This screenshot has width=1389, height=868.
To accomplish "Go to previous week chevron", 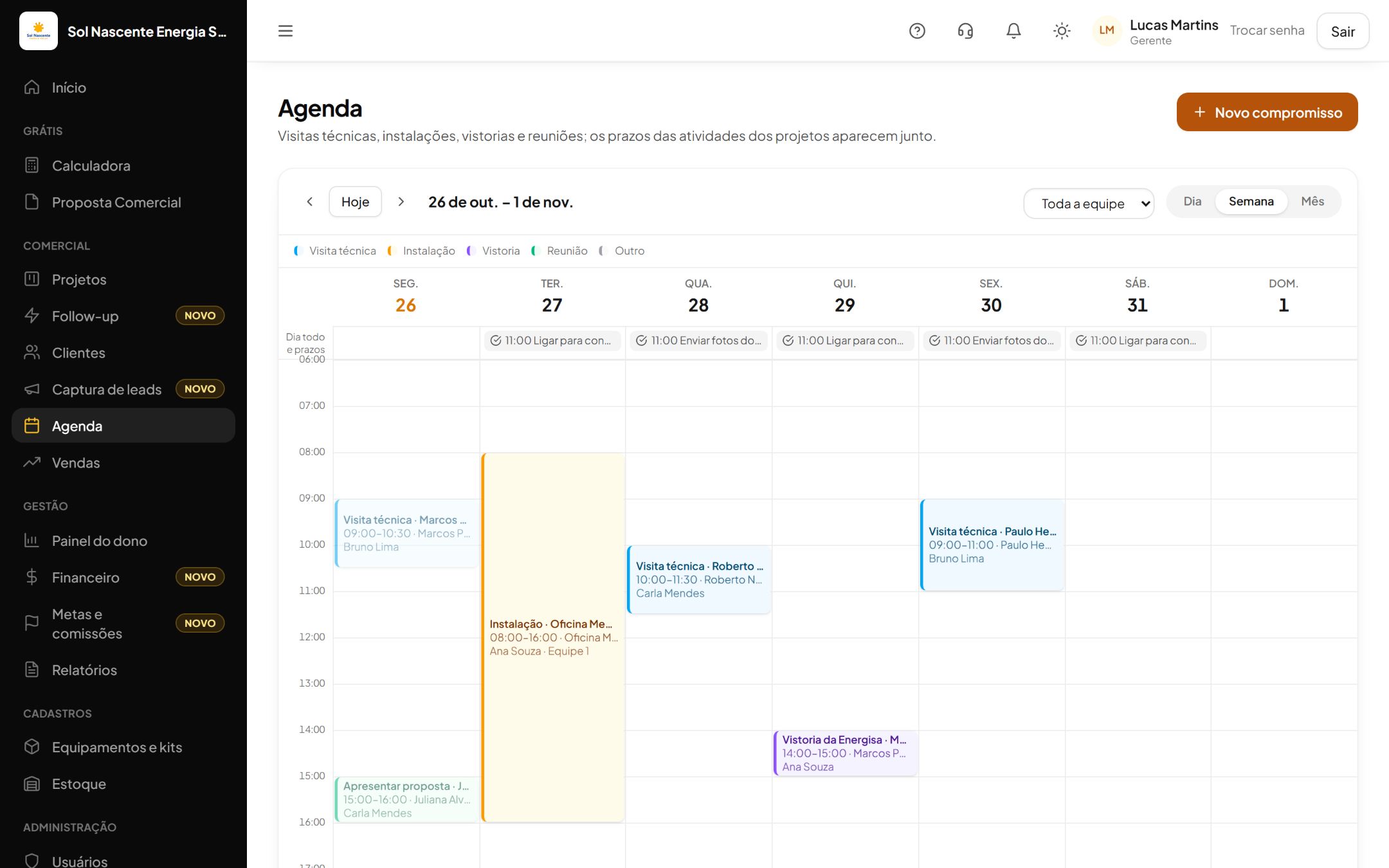I will [309, 202].
